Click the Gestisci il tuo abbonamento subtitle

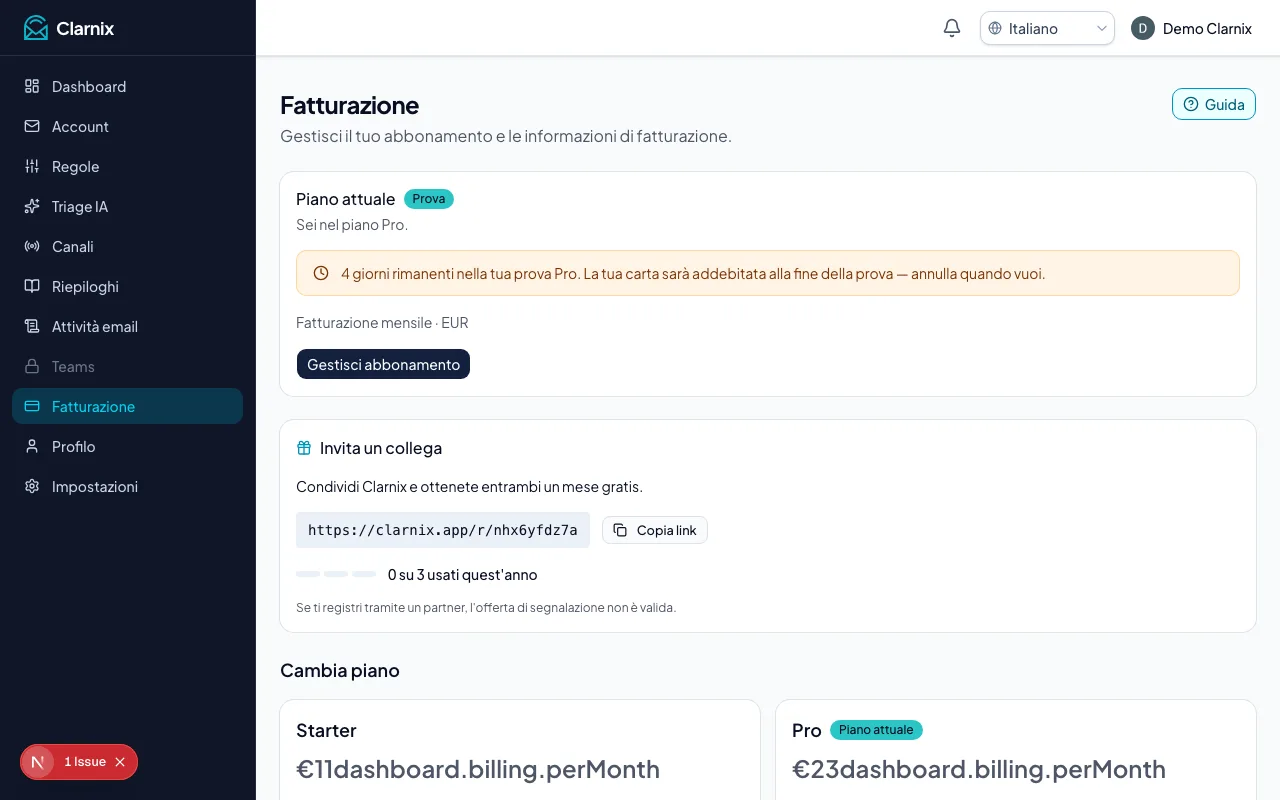tap(506, 136)
